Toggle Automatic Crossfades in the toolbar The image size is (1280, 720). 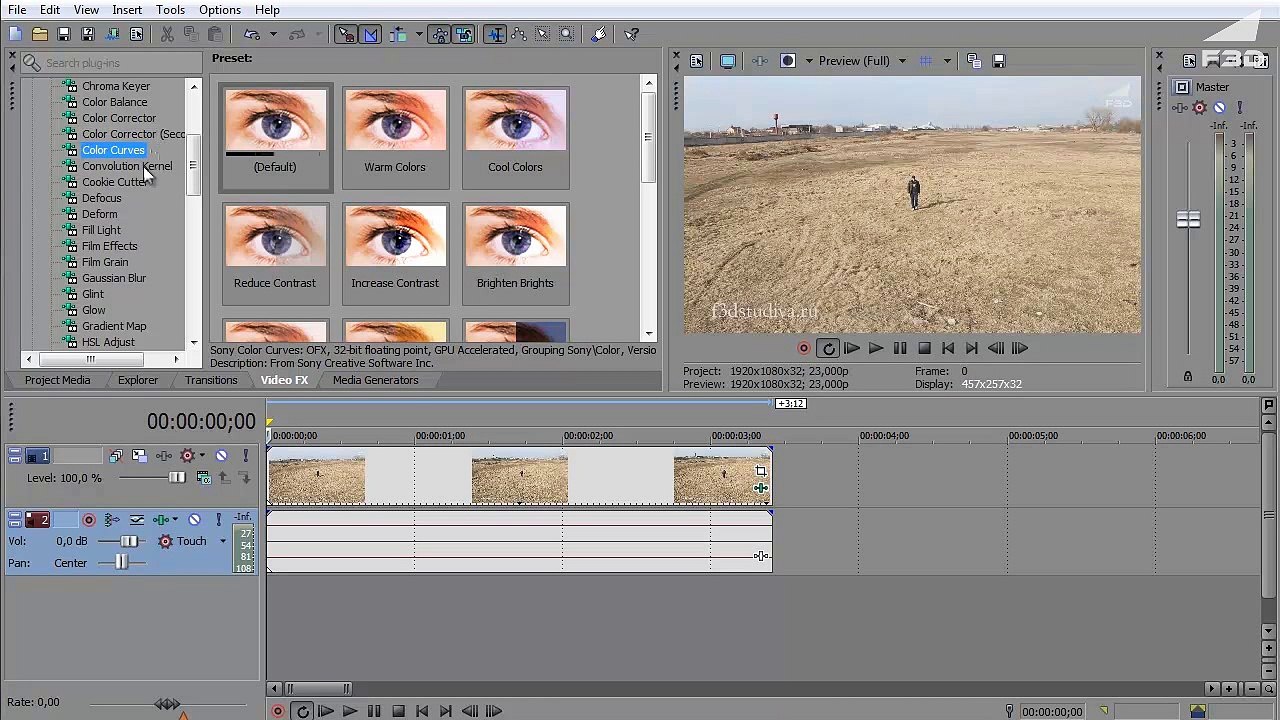[370, 34]
